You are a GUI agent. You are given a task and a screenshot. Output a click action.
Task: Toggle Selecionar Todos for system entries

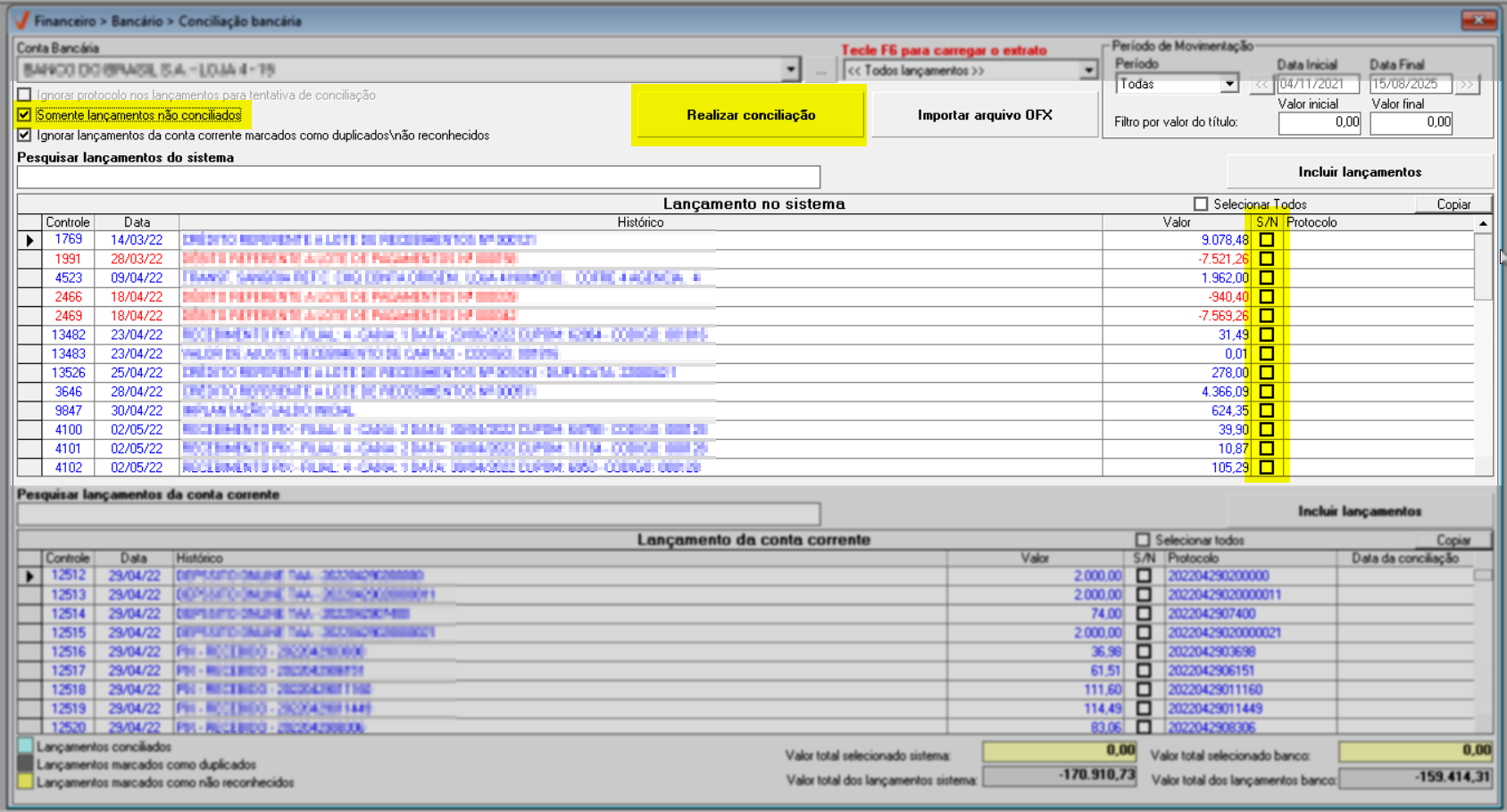tap(1201, 204)
